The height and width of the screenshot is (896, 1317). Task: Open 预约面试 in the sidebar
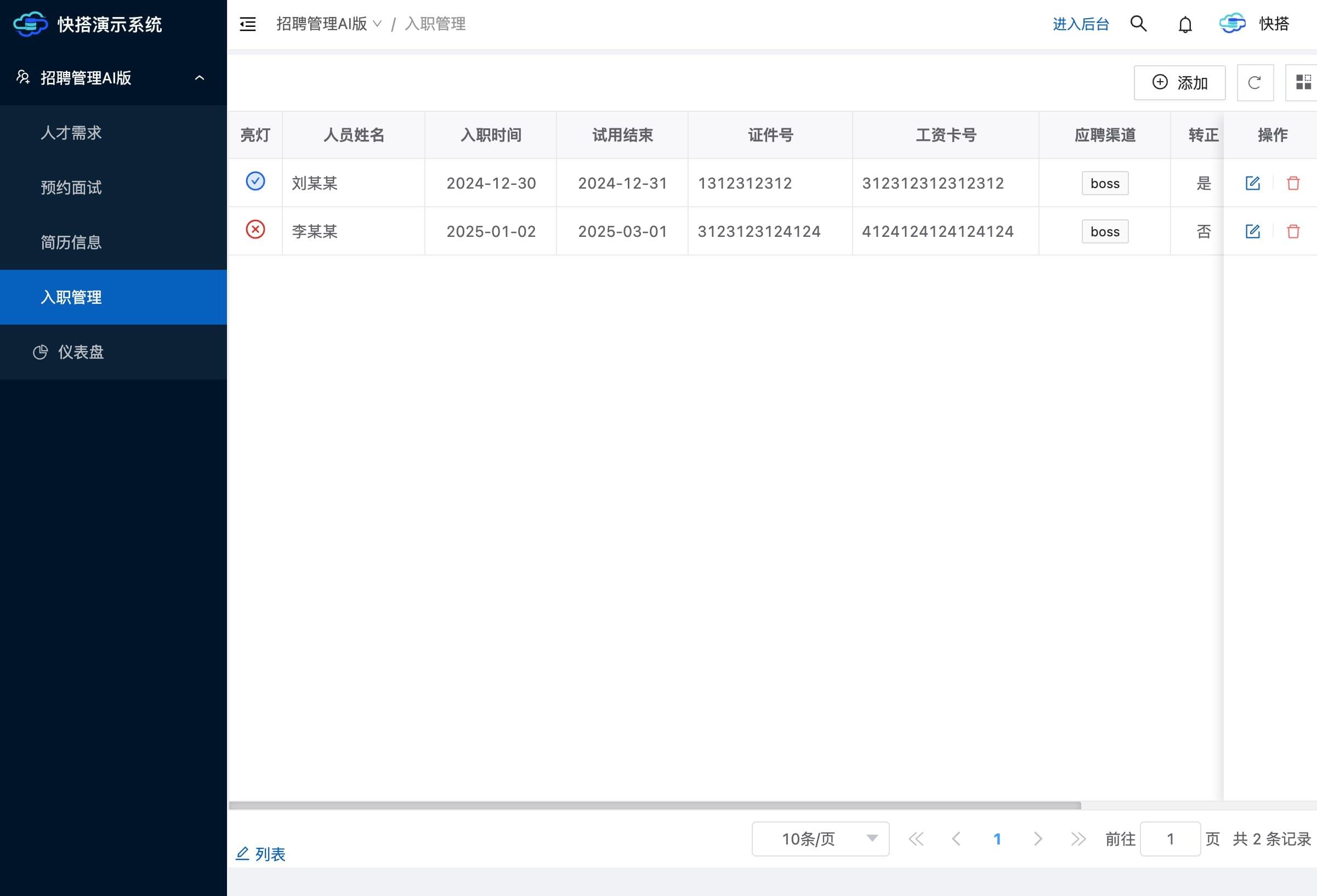(113, 188)
